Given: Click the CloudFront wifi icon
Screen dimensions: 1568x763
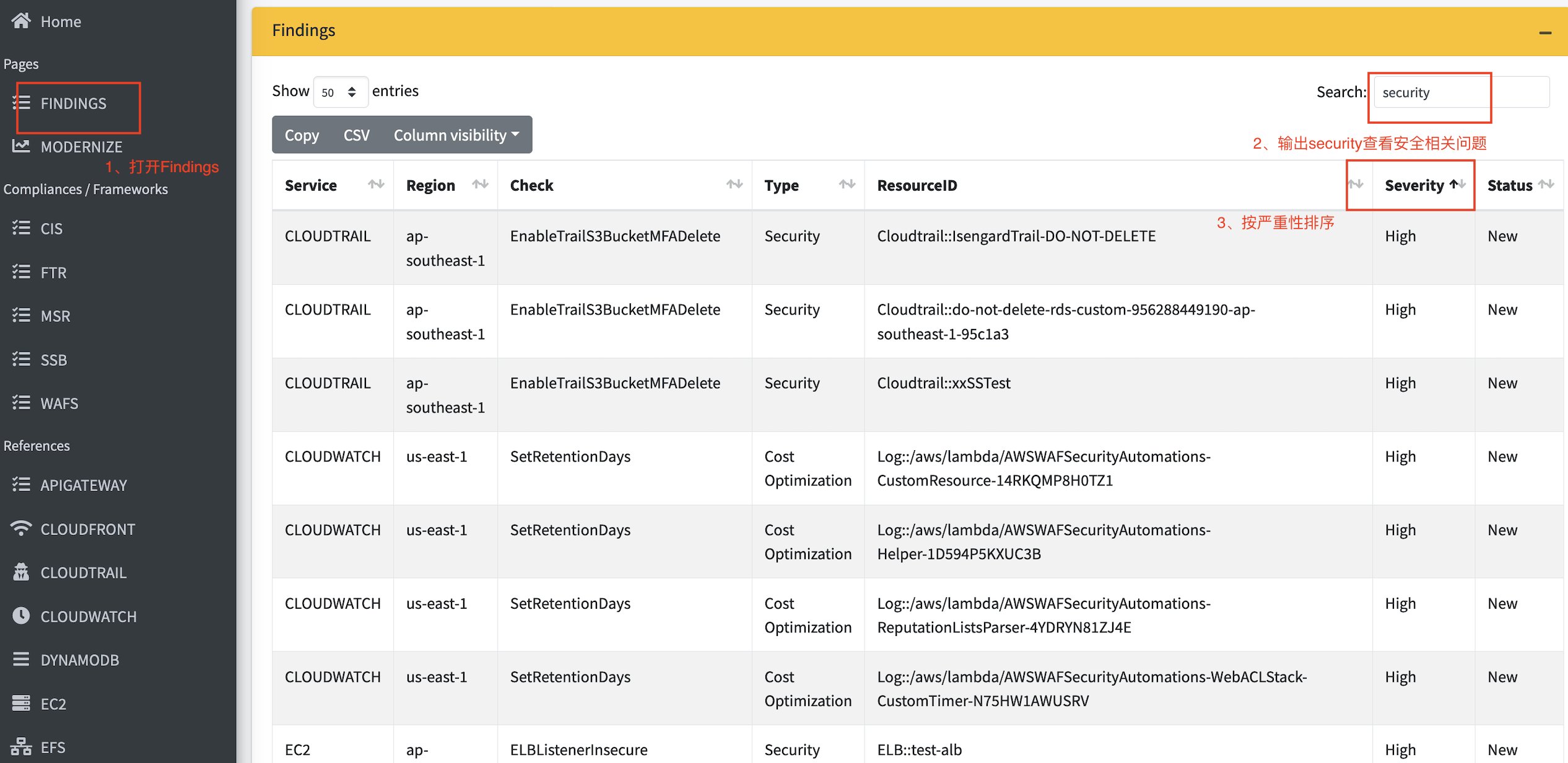Looking at the screenshot, I should (x=21, y=528).
